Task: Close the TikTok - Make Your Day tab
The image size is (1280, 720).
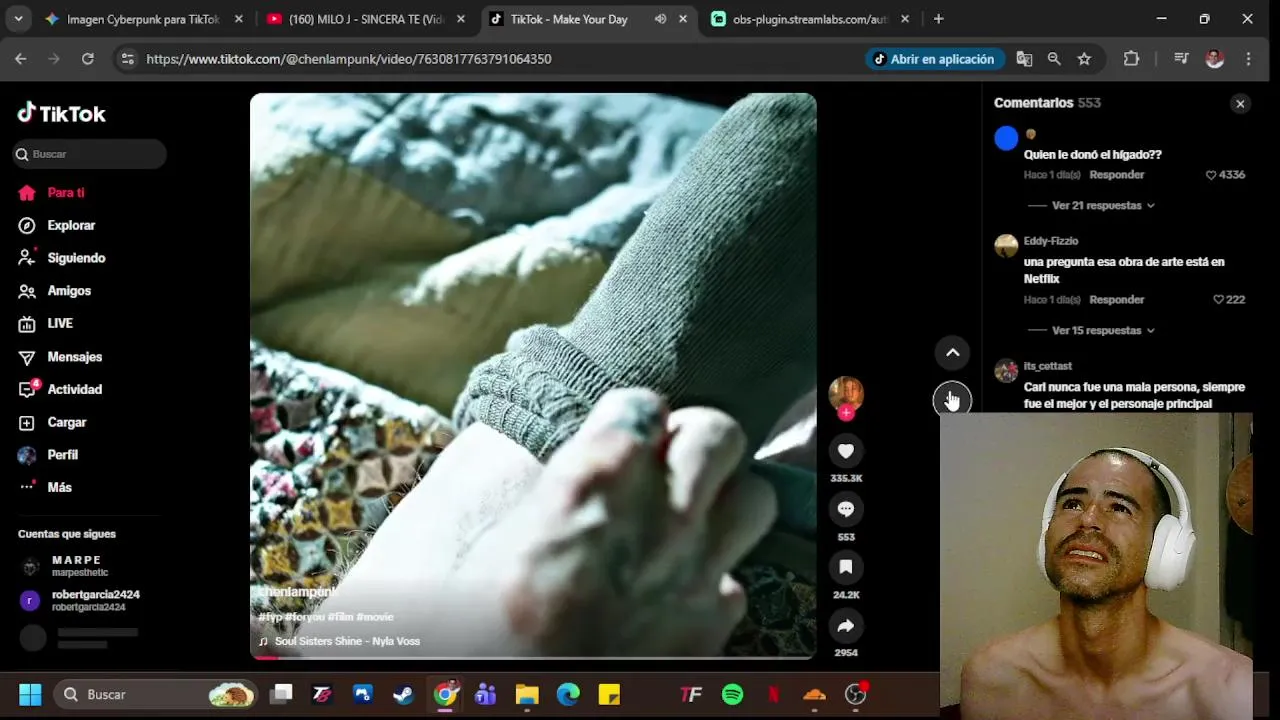Action: [x=683, y=19]
